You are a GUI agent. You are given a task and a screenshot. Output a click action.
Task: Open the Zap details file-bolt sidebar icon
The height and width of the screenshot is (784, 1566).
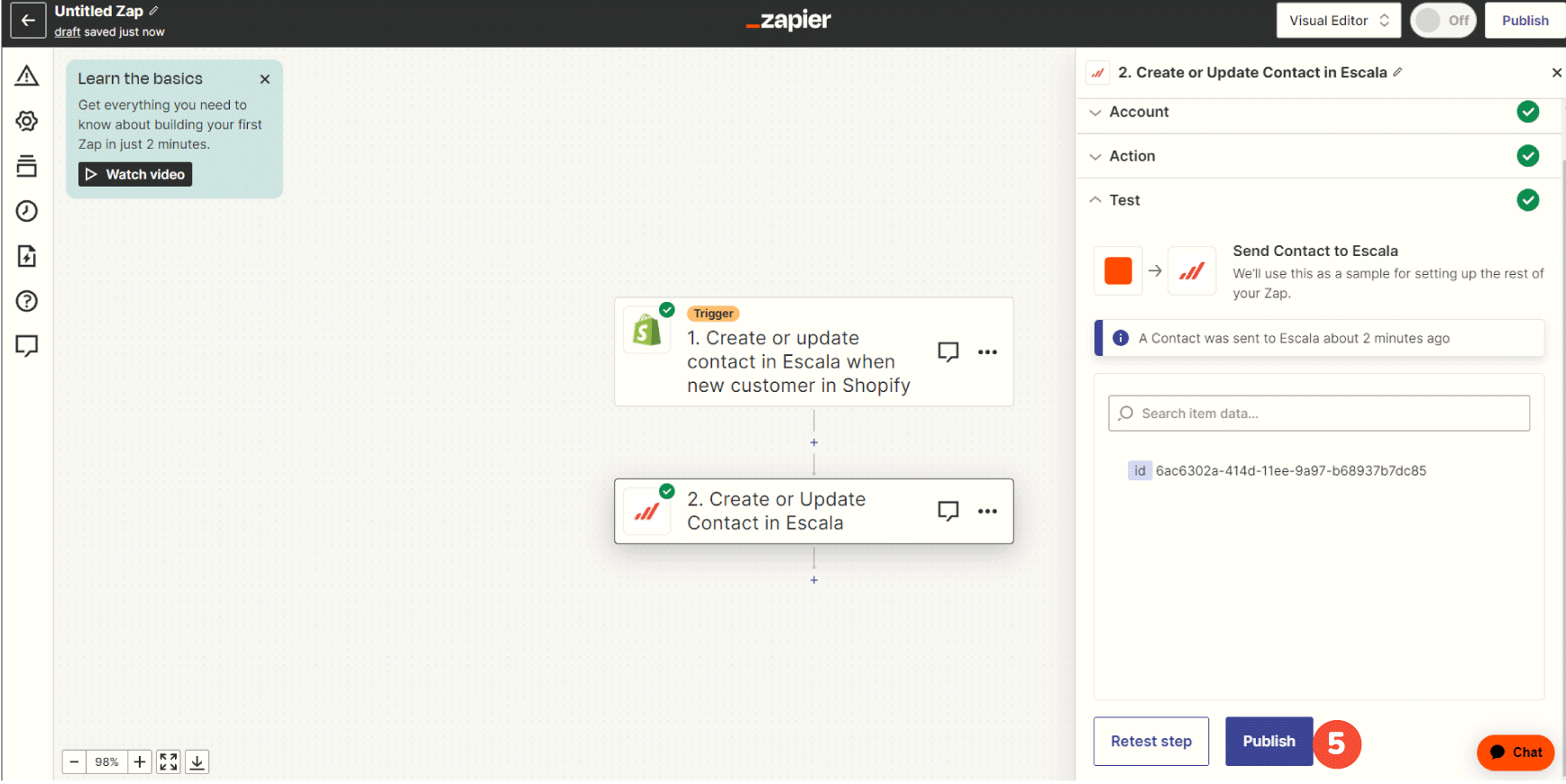click(27, 256)
